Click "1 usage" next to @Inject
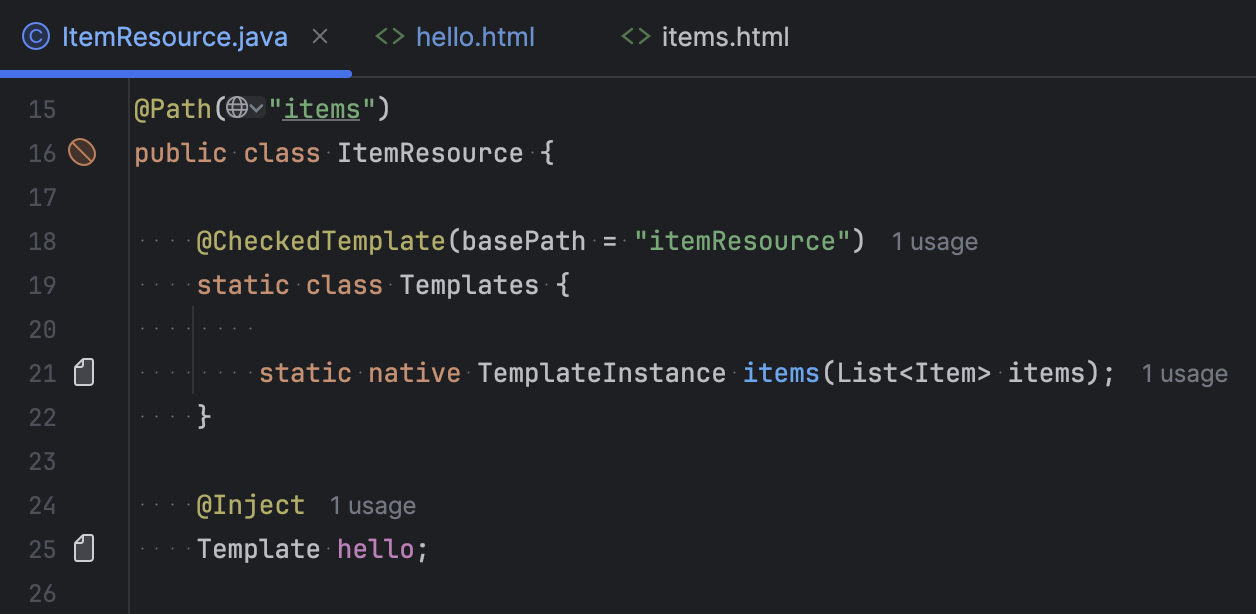This screenshot has height=614, width=1256. coord(372,505)
